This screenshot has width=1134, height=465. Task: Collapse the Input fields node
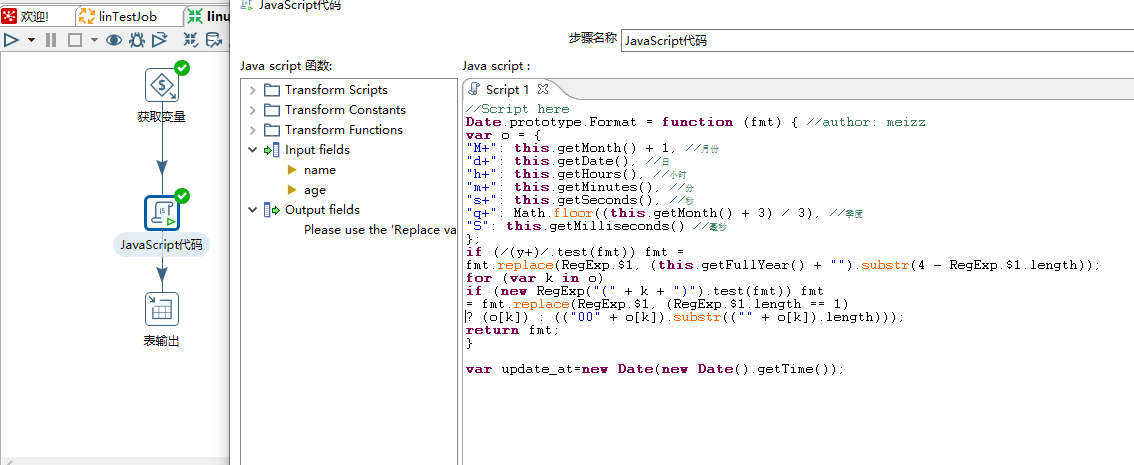pyautogui.click(x=252, y=150)
